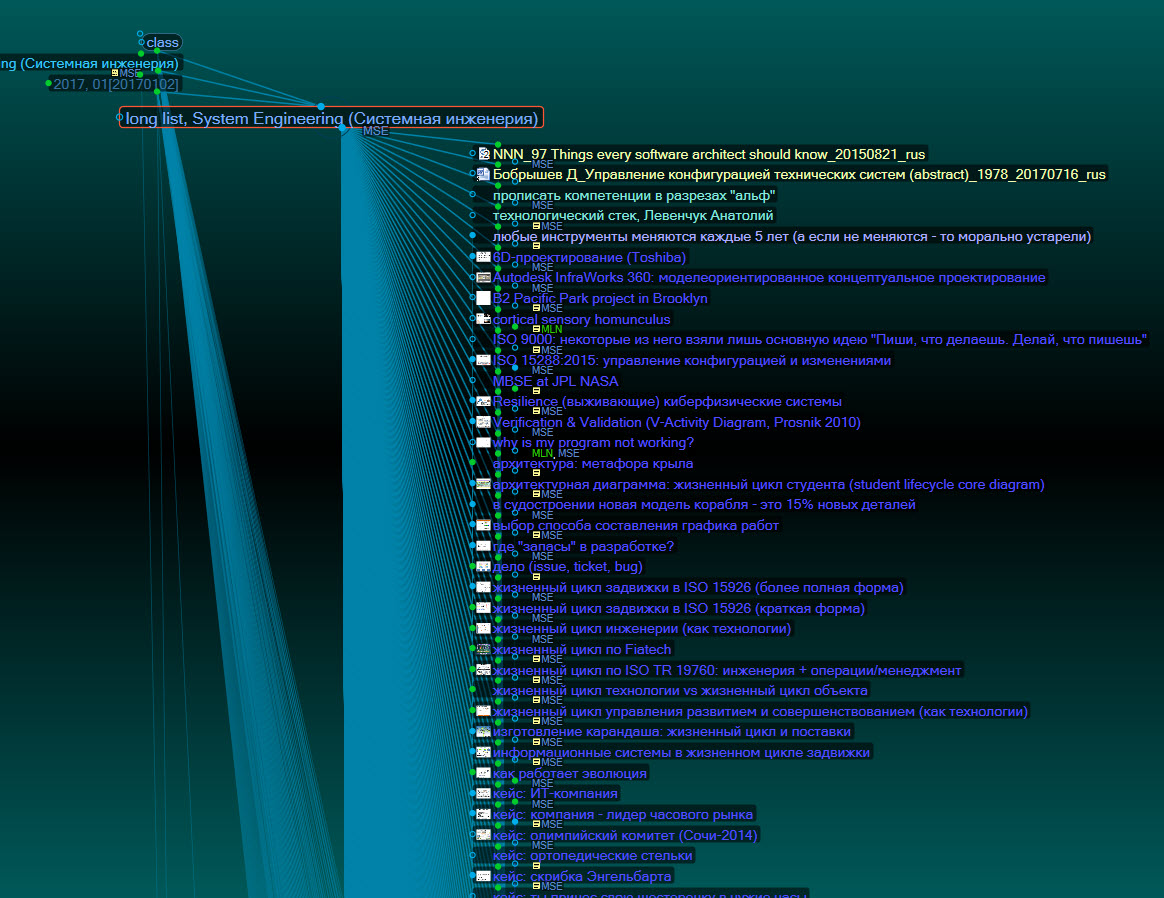The height and width of the screenshot is (898, 1164).
Task: Click the picture icon for "изготовление карандаша" node
Action: click(x=483, y=732)
